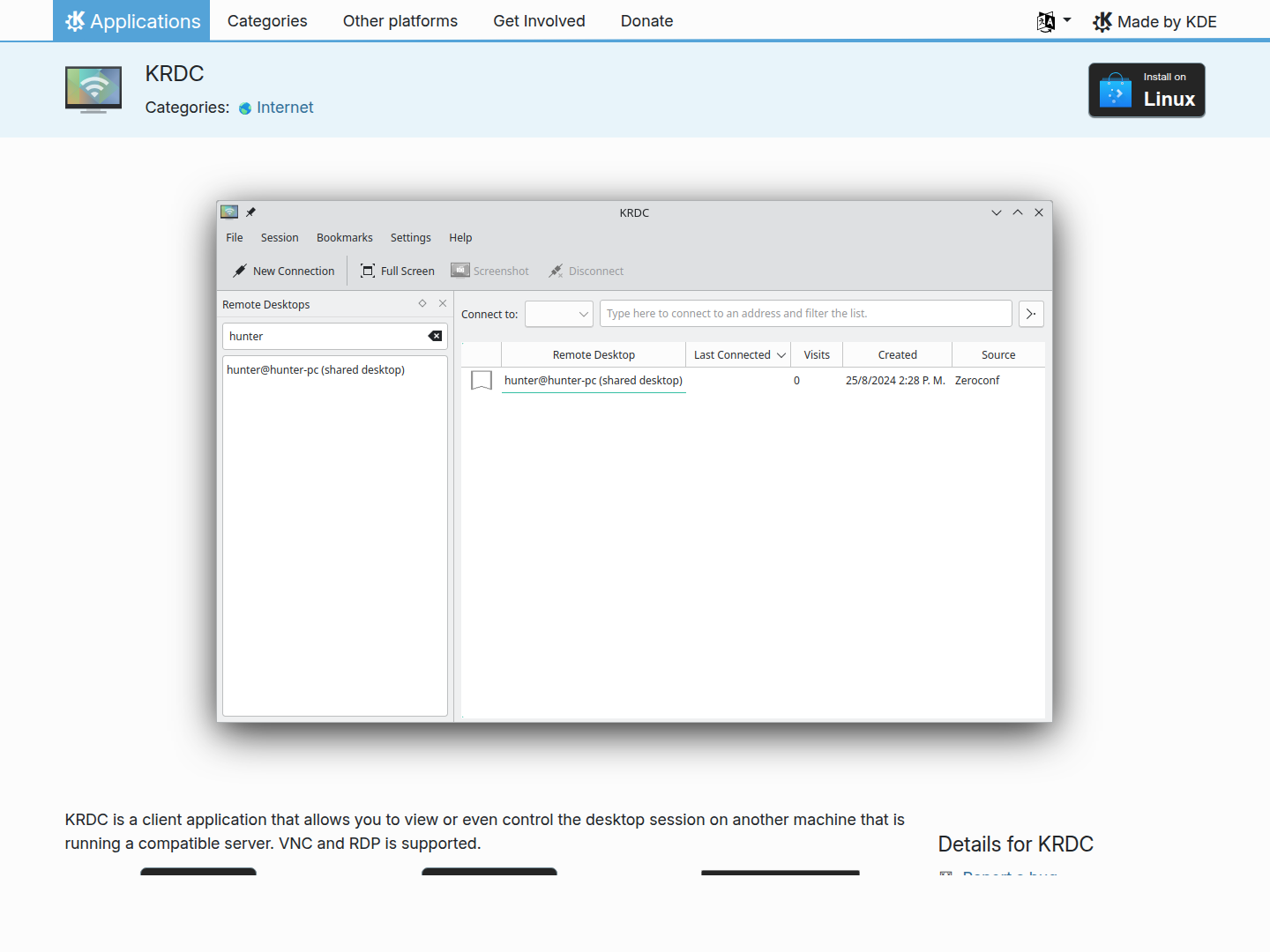
Task: Follow the Made by KDE link
Action: pyautogui.click(x=1154, y=21)
